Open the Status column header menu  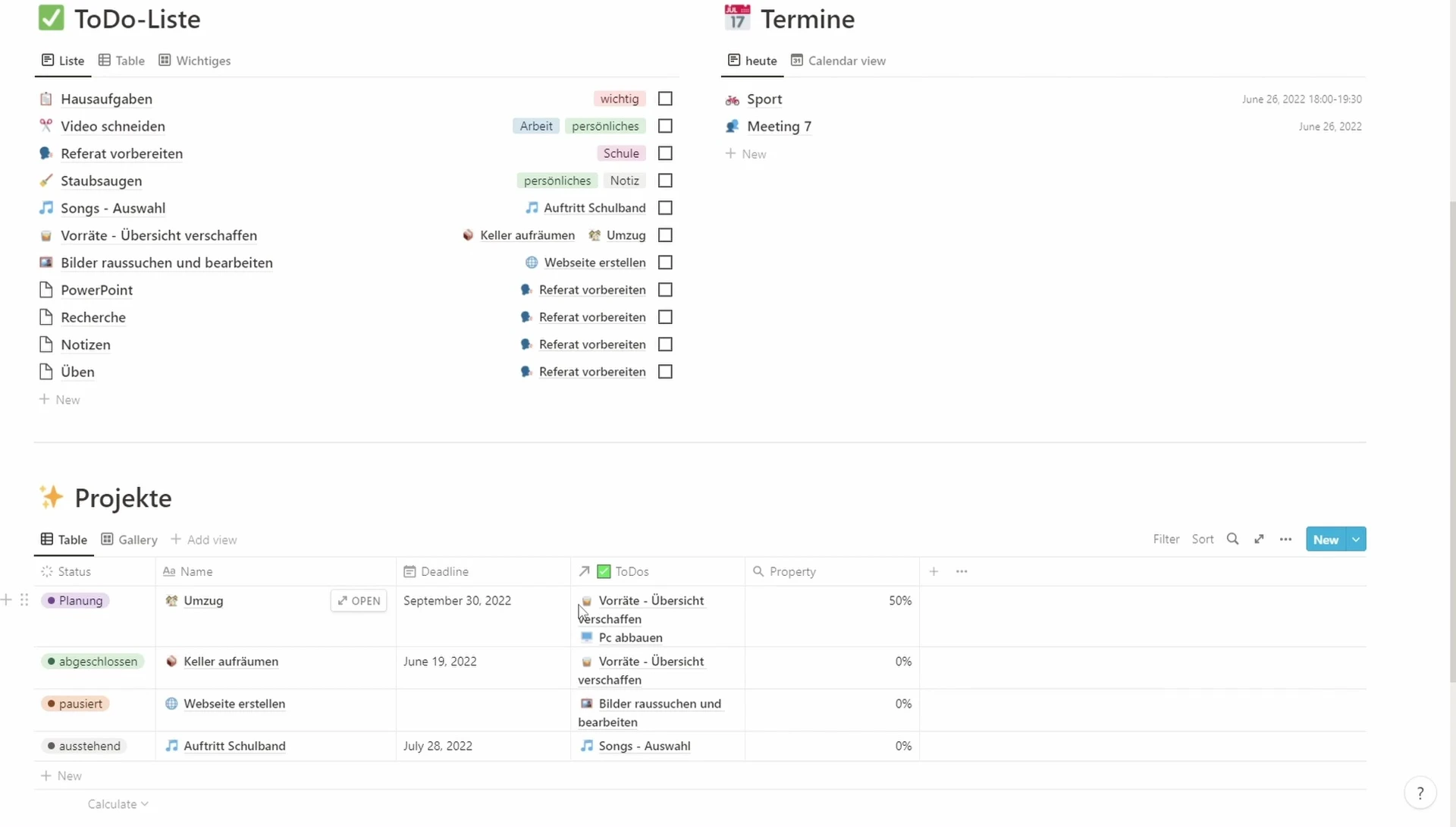(x=95, y=571)
